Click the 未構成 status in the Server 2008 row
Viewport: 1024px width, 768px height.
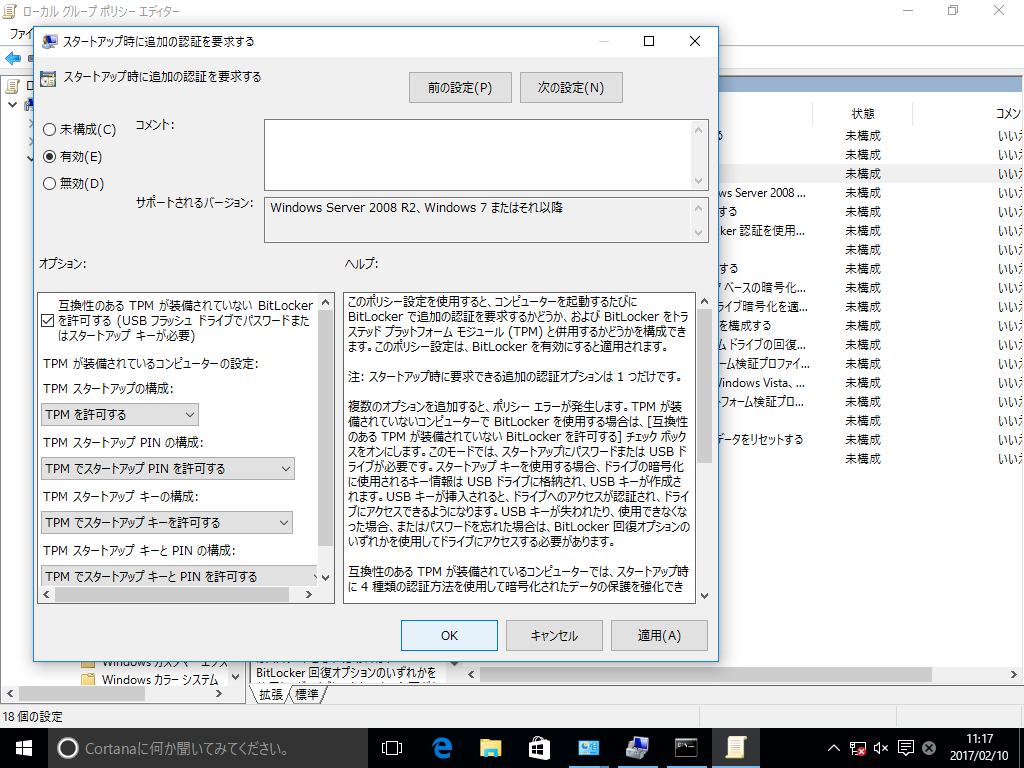click(863, 193)
